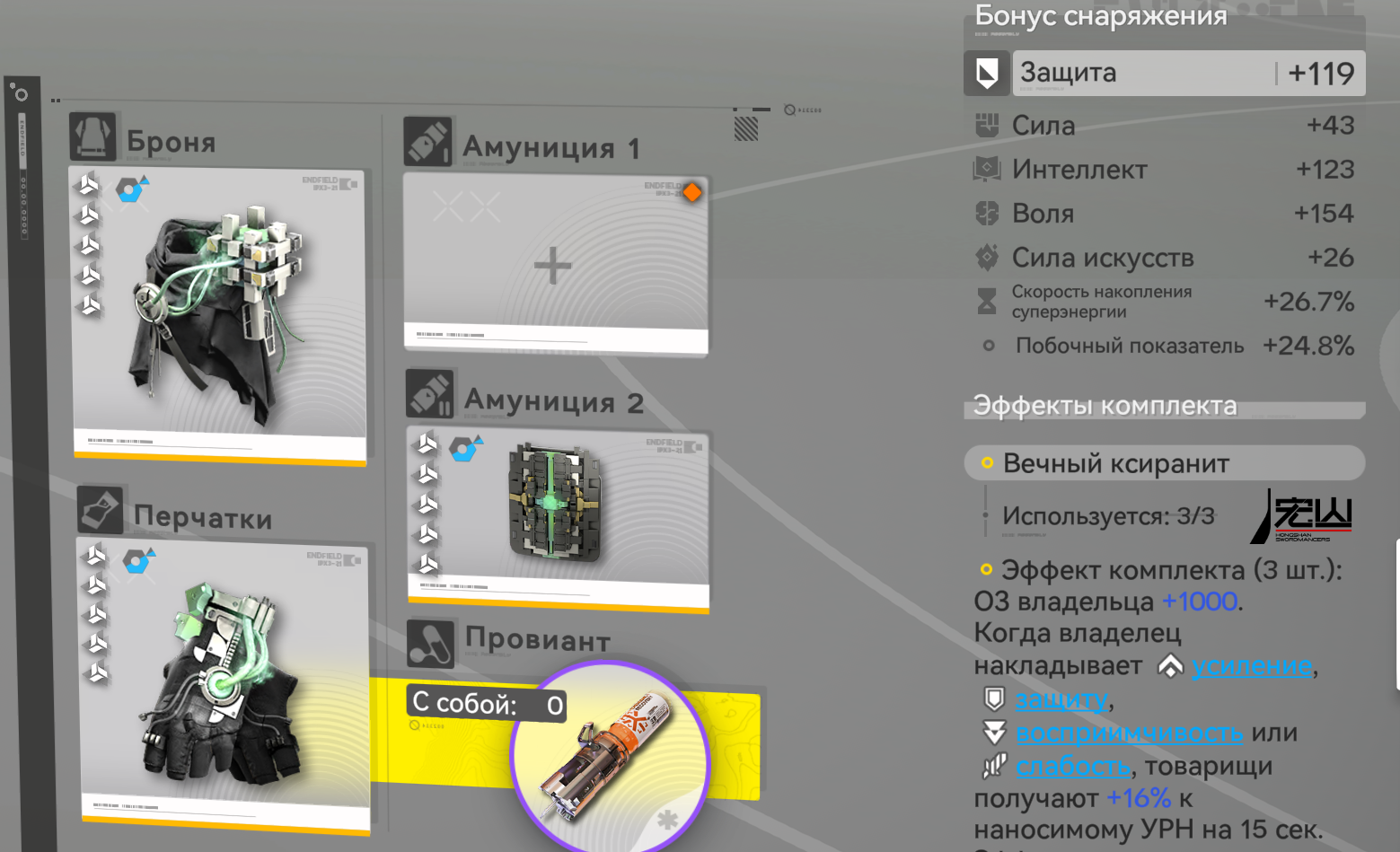Viewport: 1400px width, 852px height.
Task: Click the Перчатки gloves slot icon
Action: 100,510
